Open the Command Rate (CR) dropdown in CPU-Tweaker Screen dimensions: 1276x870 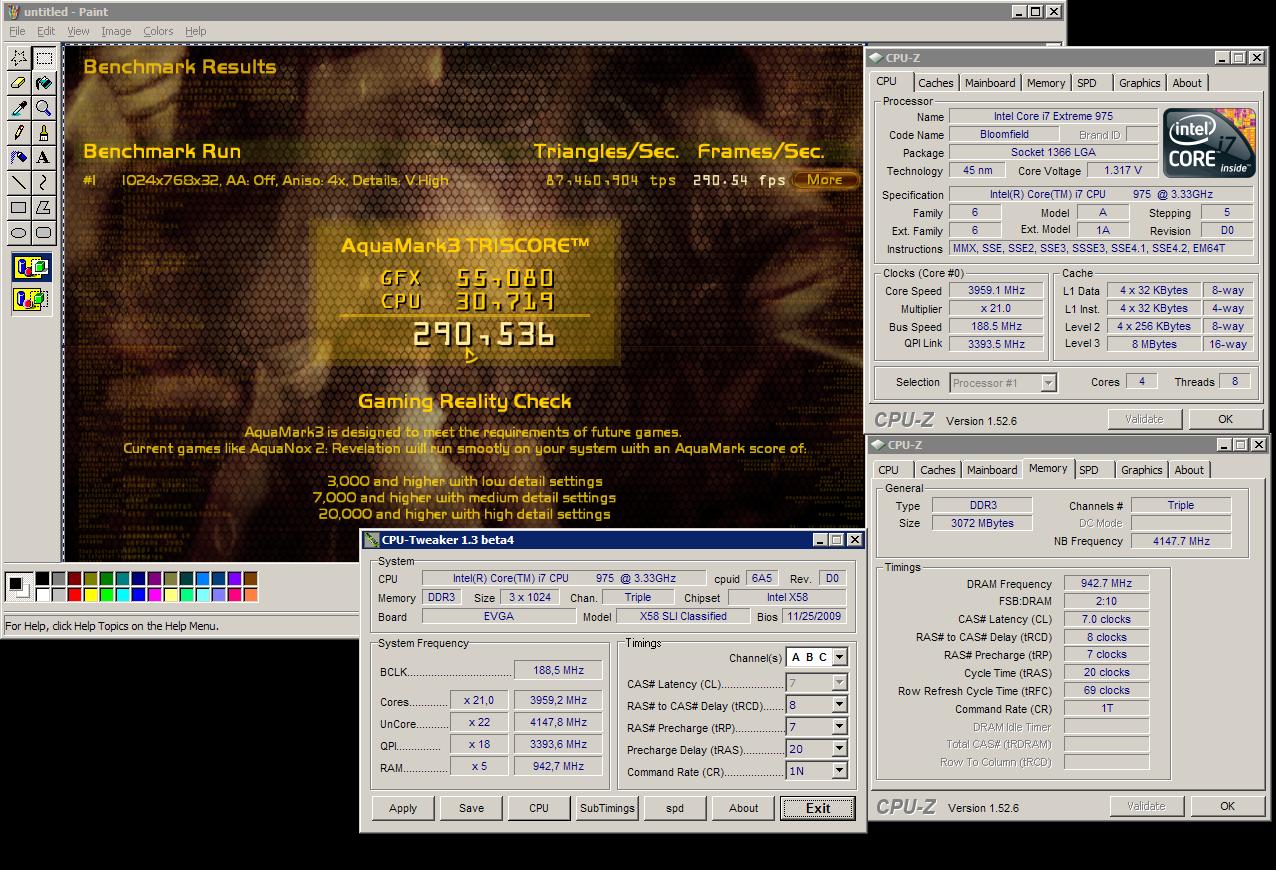tap(839, 771)
